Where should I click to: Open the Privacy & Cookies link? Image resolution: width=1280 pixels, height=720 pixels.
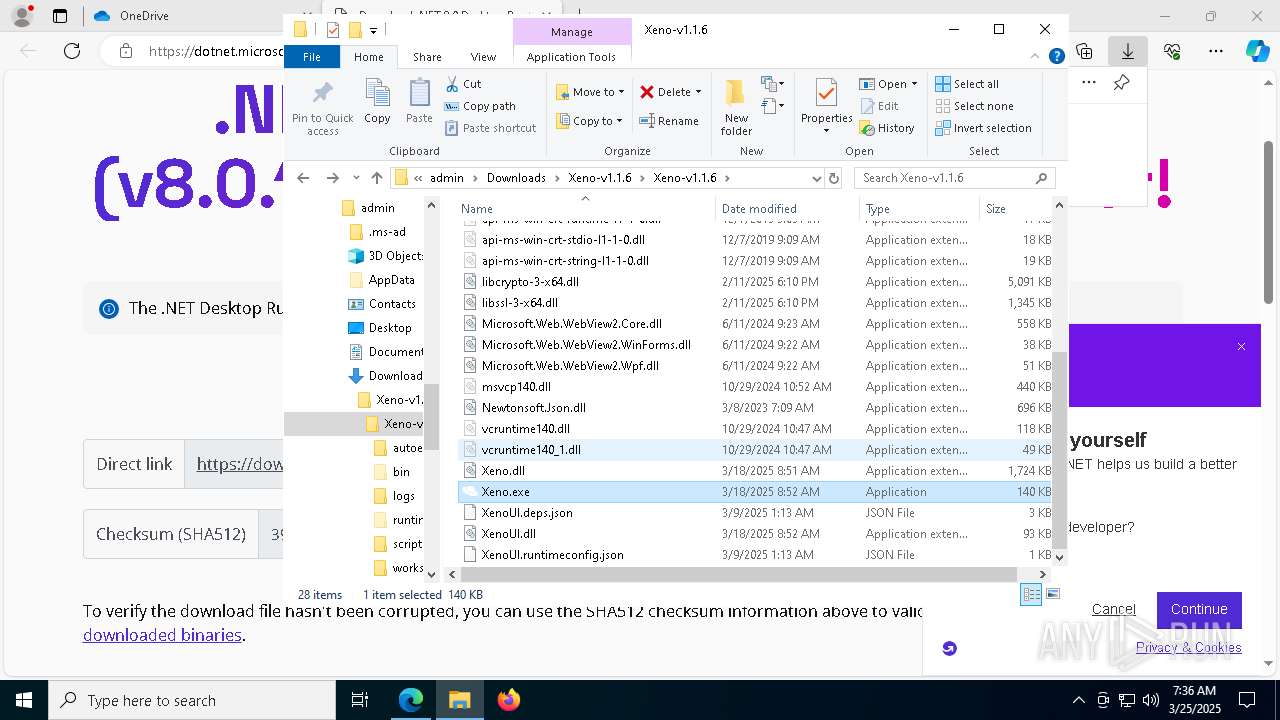pyautogui.click(x=1188, y=647)
